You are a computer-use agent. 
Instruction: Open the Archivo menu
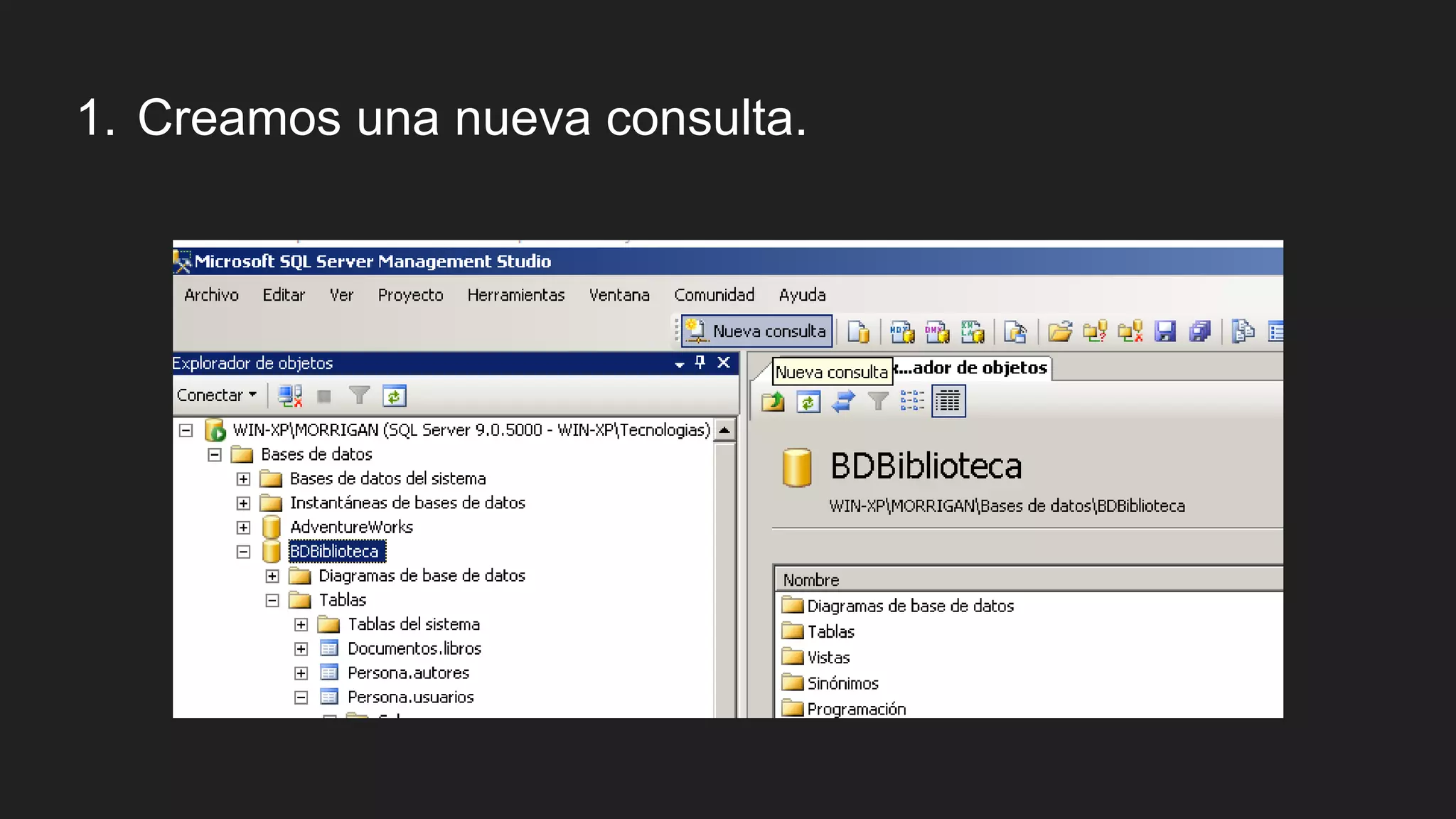click(211, 295)
